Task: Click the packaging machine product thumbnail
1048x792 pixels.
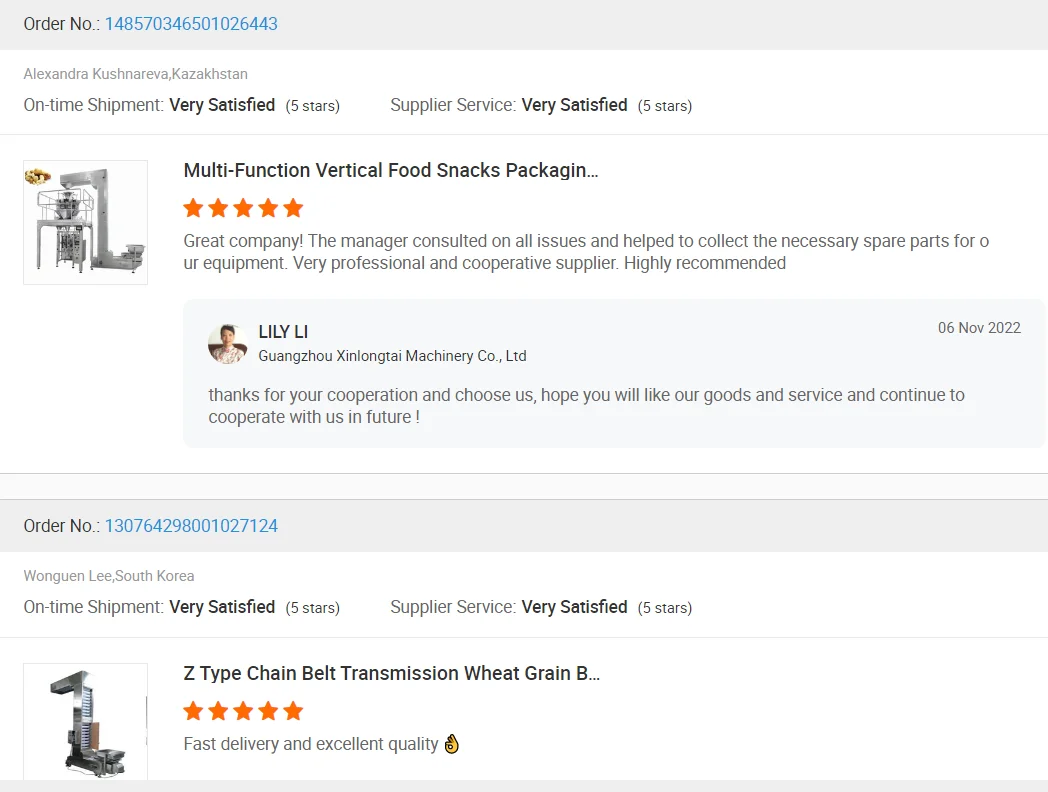Action: [86, 222]
